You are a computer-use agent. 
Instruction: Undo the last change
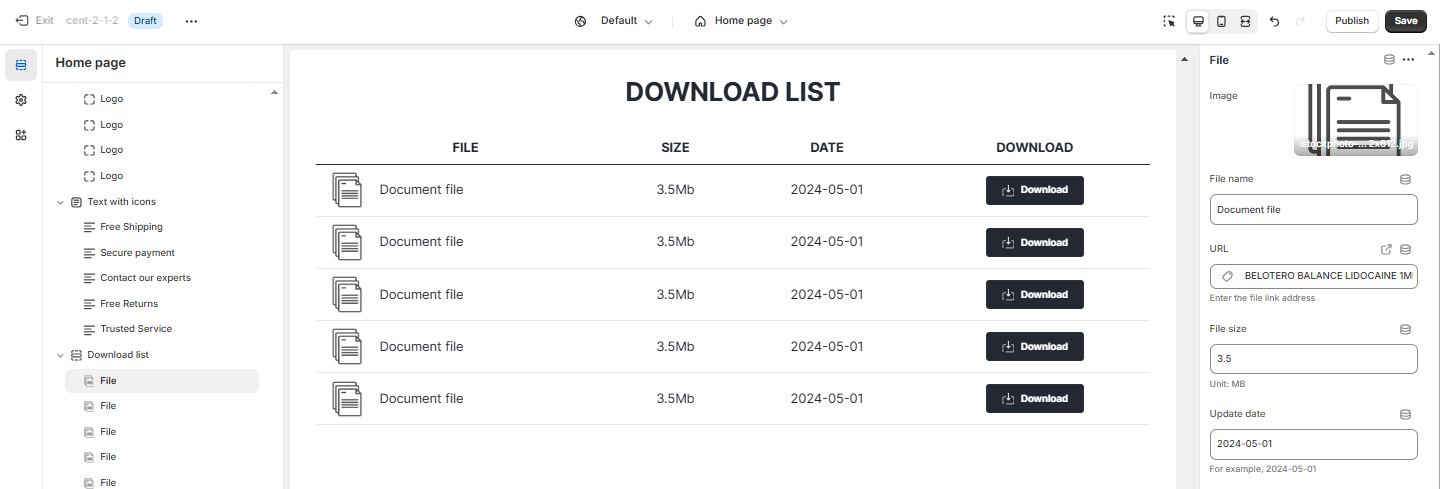coord(1274,21)
